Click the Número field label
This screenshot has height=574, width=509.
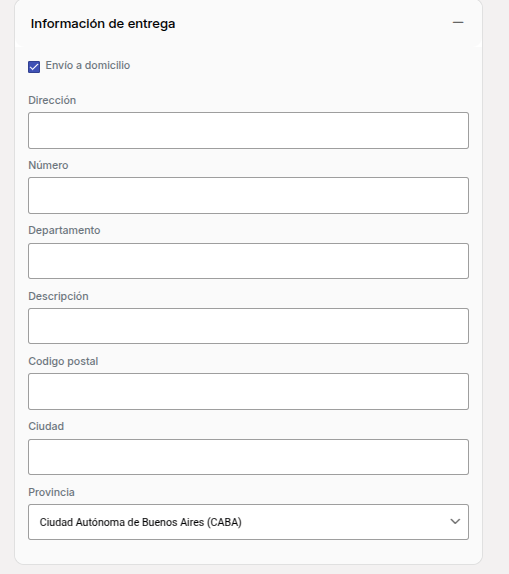[x=48, y=165]
